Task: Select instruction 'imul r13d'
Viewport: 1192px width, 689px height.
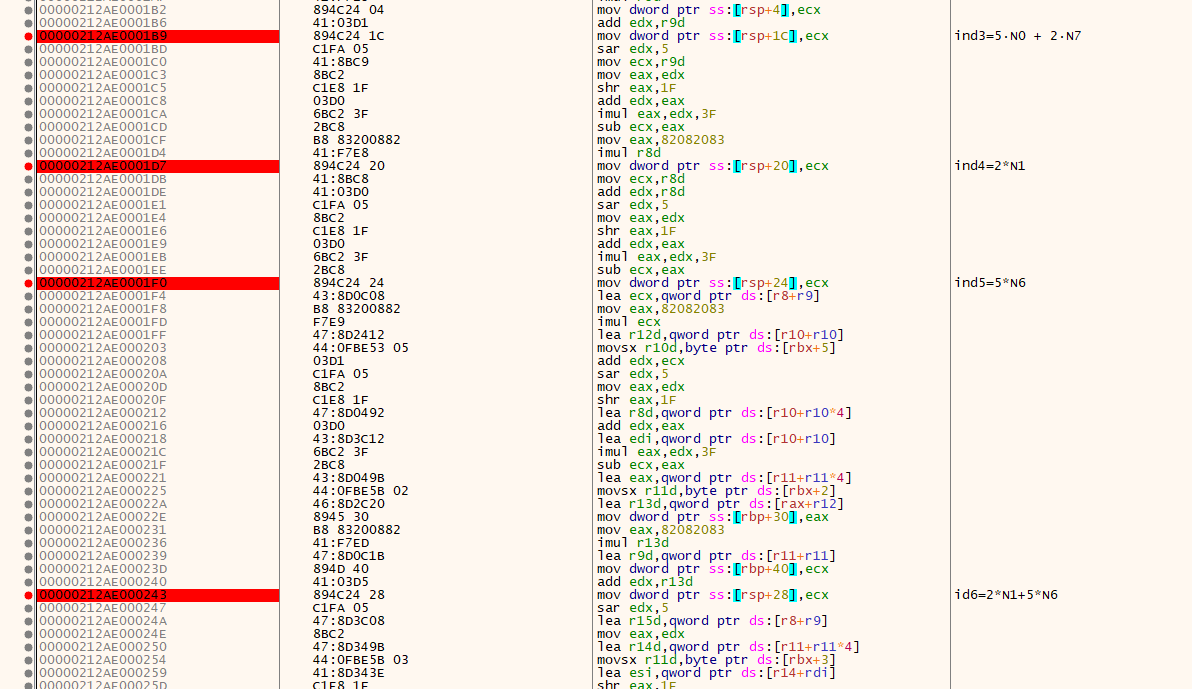Action: click(633, 543)
